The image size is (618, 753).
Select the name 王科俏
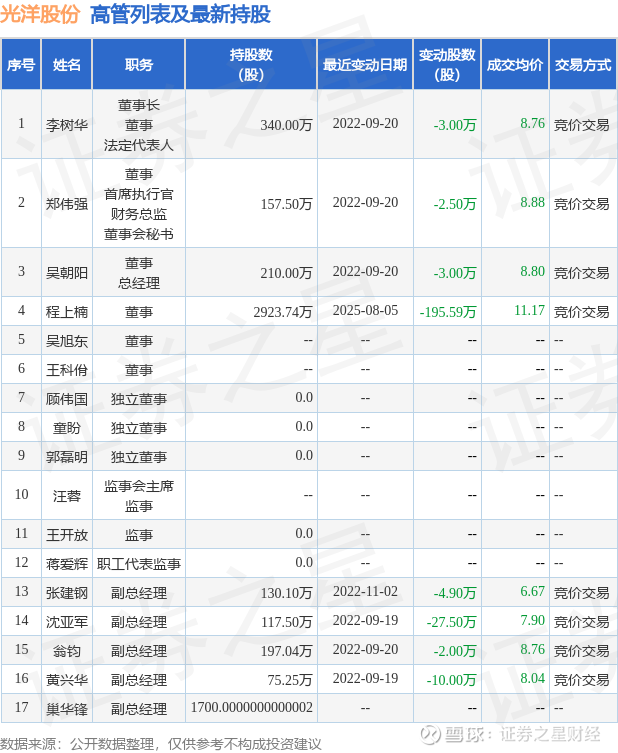[x=67, y=370]
